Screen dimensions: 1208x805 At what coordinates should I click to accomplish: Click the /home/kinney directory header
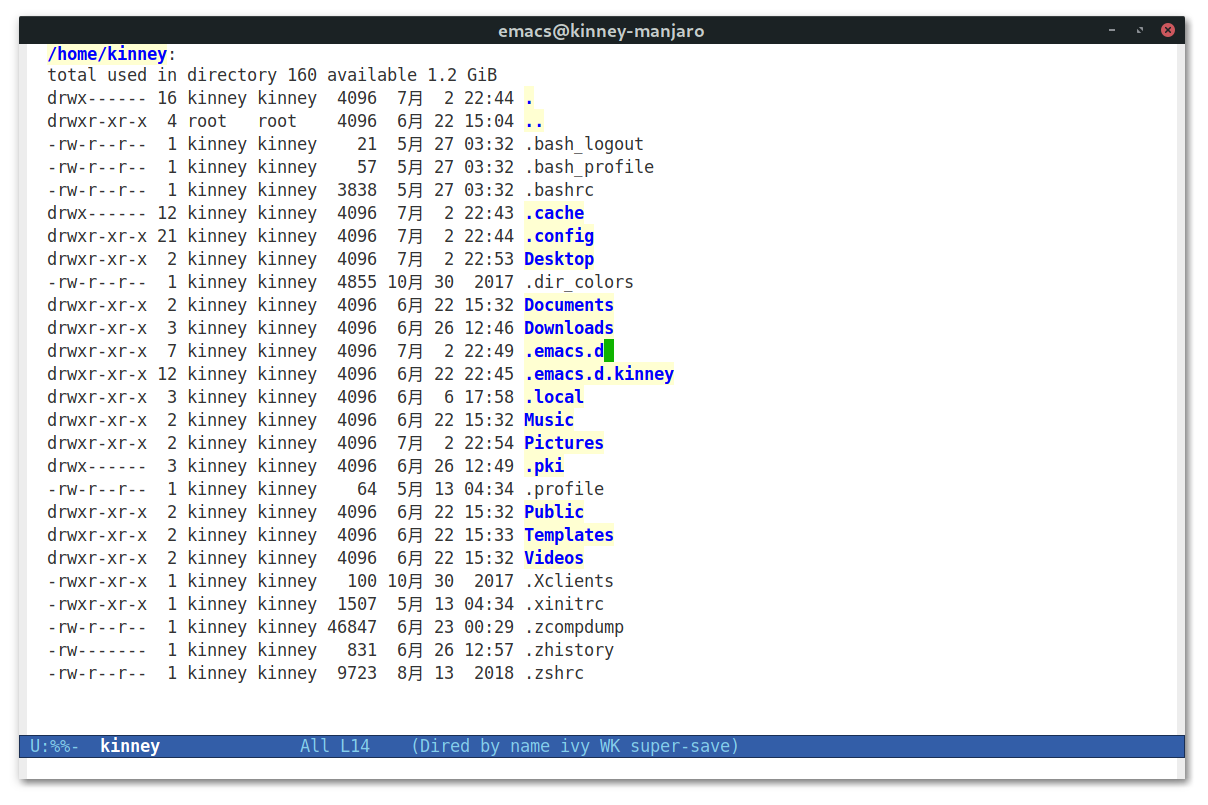[x=107, y=53]
